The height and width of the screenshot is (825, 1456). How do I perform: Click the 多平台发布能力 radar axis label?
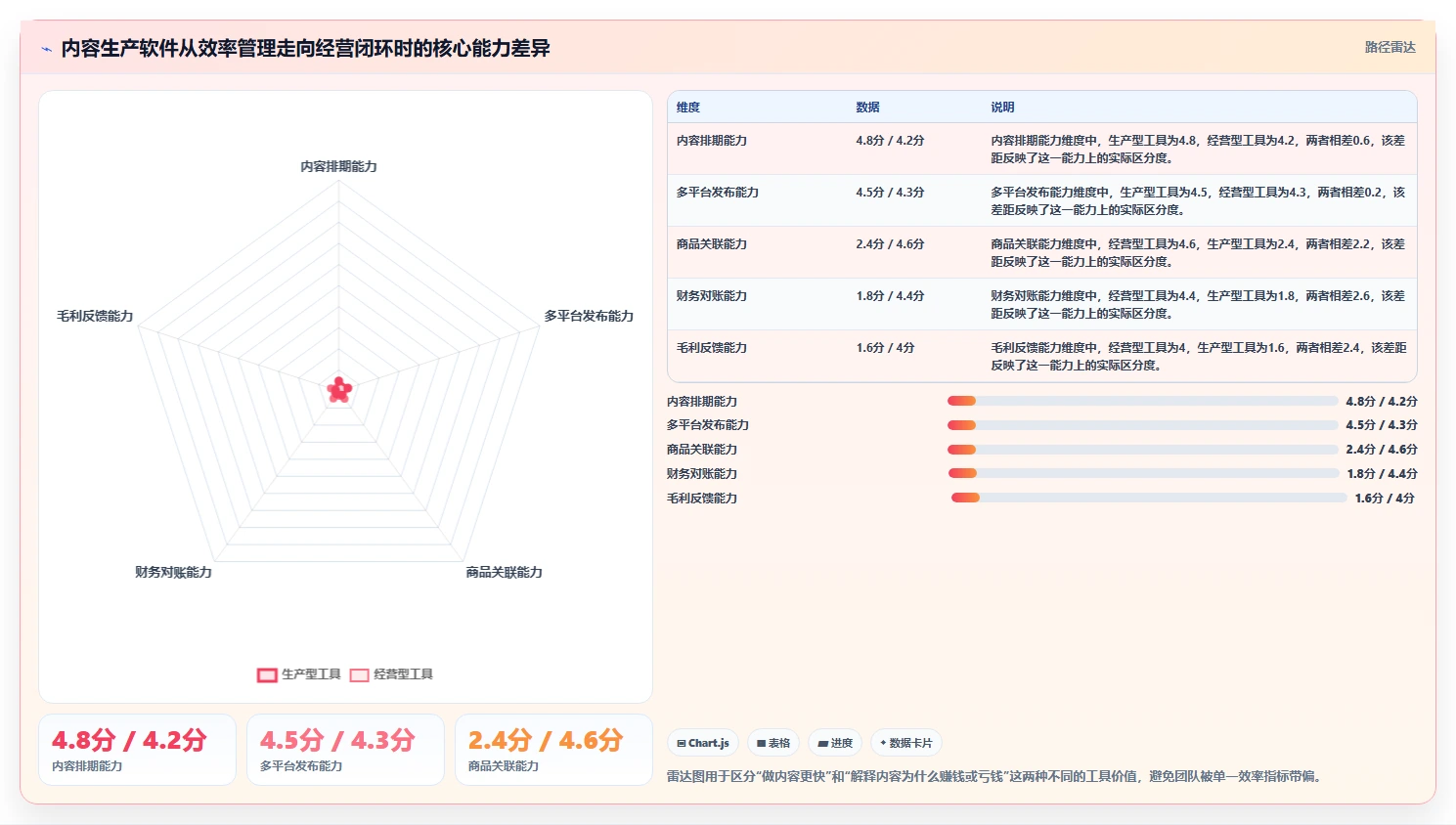pos(589,317)
